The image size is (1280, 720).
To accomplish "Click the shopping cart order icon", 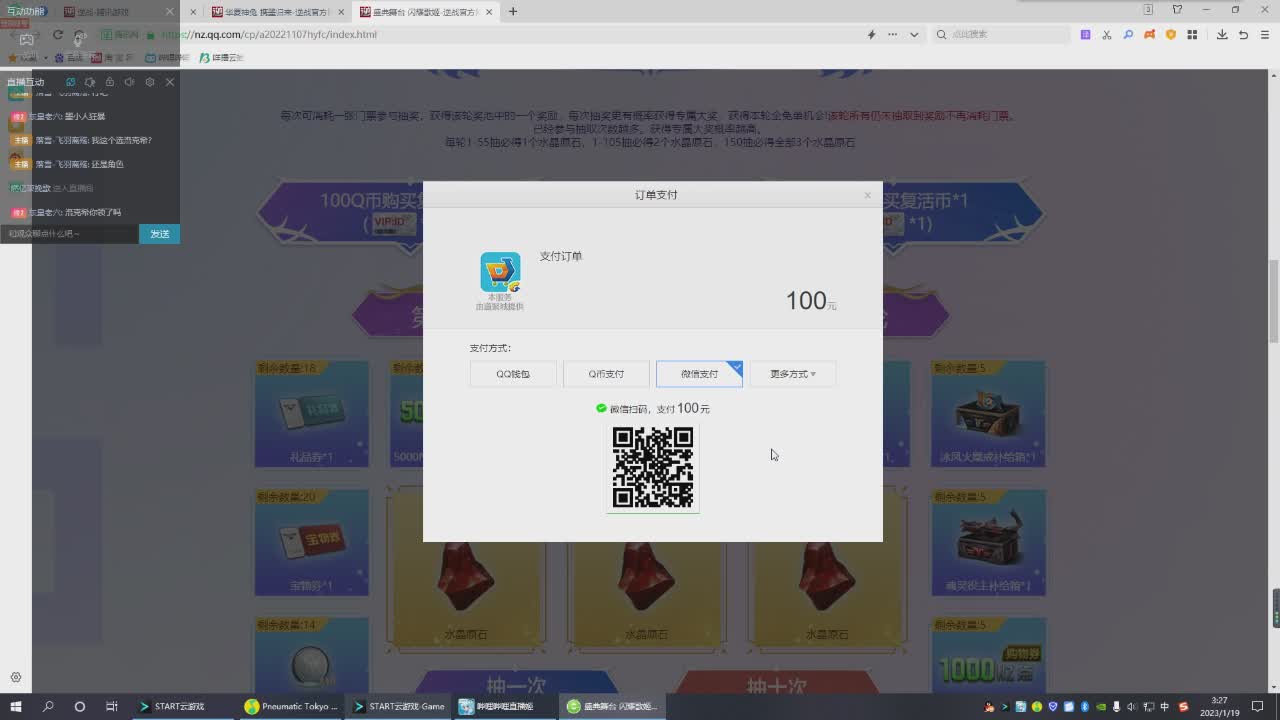I will tap(500, 272).
